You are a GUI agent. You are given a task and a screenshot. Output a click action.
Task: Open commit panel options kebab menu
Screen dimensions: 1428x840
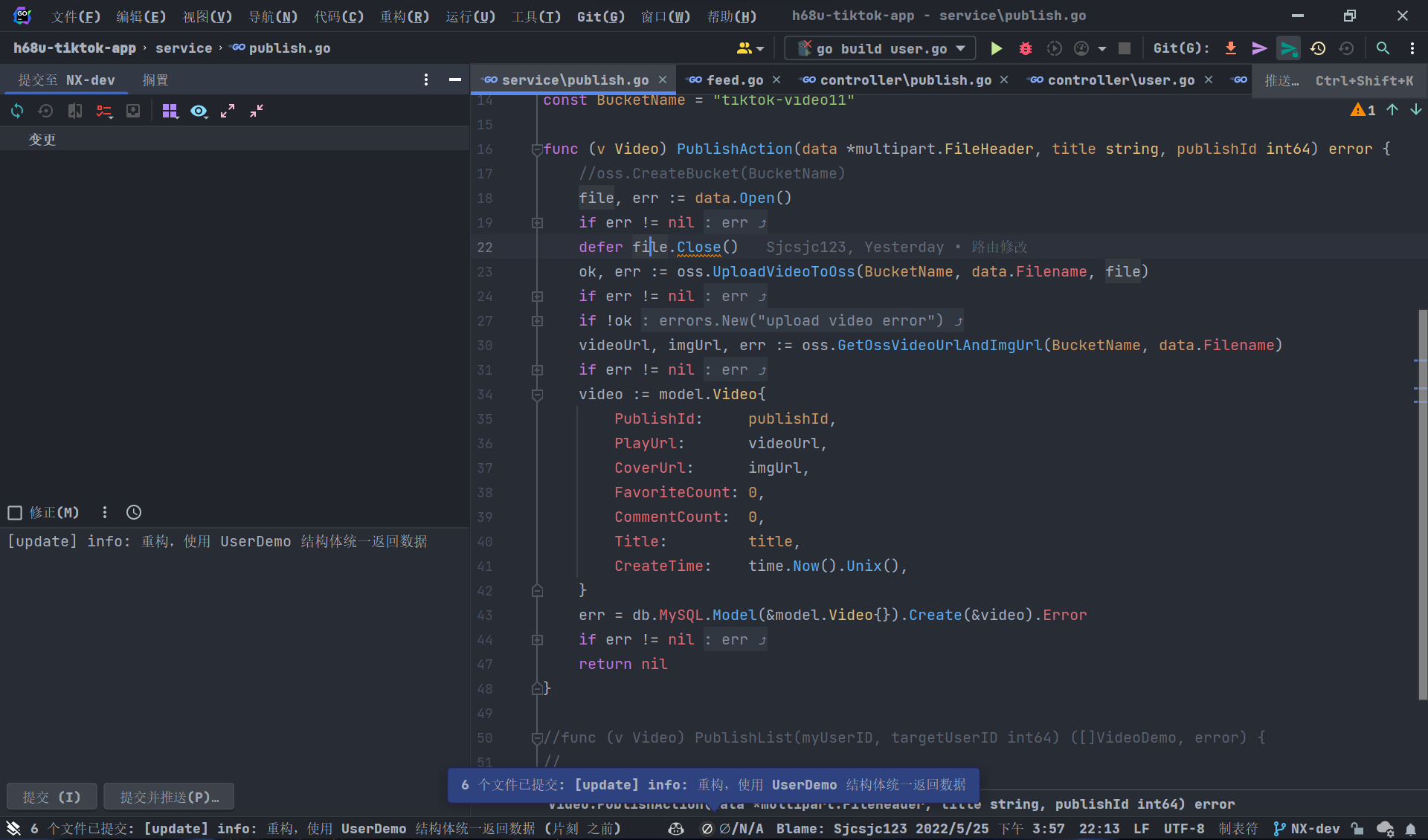click(x=426, y=80)
